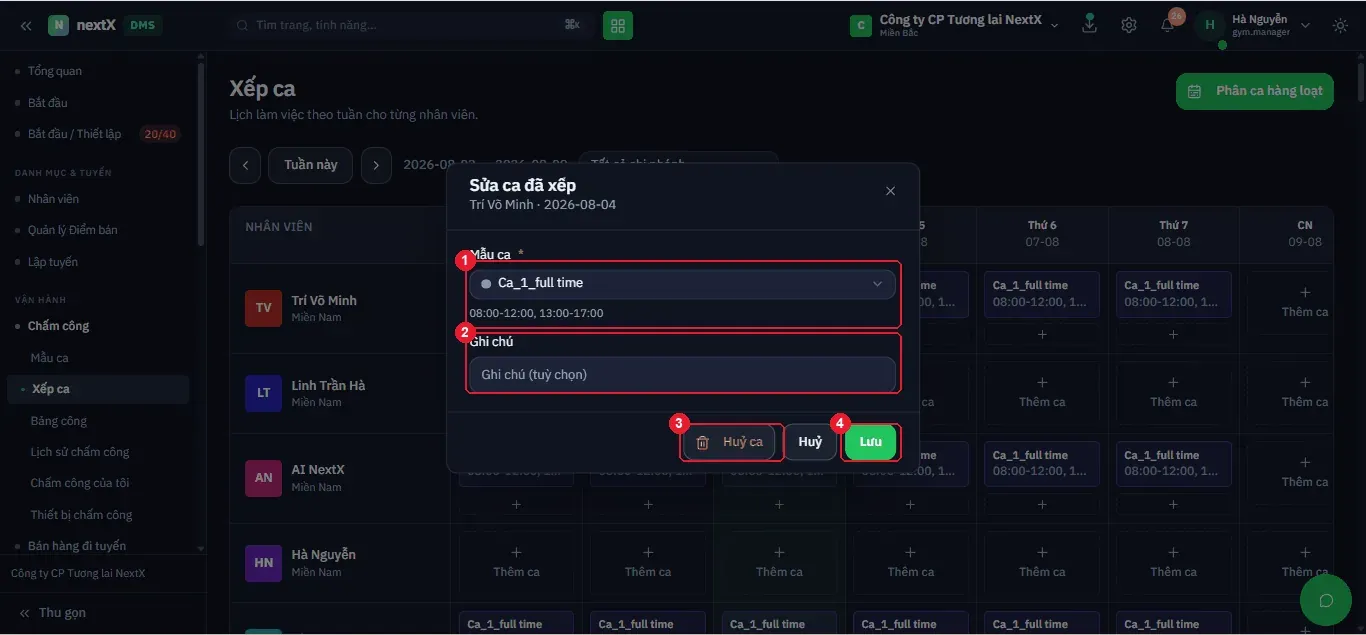Click the plain Huỷ cancel button
1366x635 pixels.
[810, 442]
